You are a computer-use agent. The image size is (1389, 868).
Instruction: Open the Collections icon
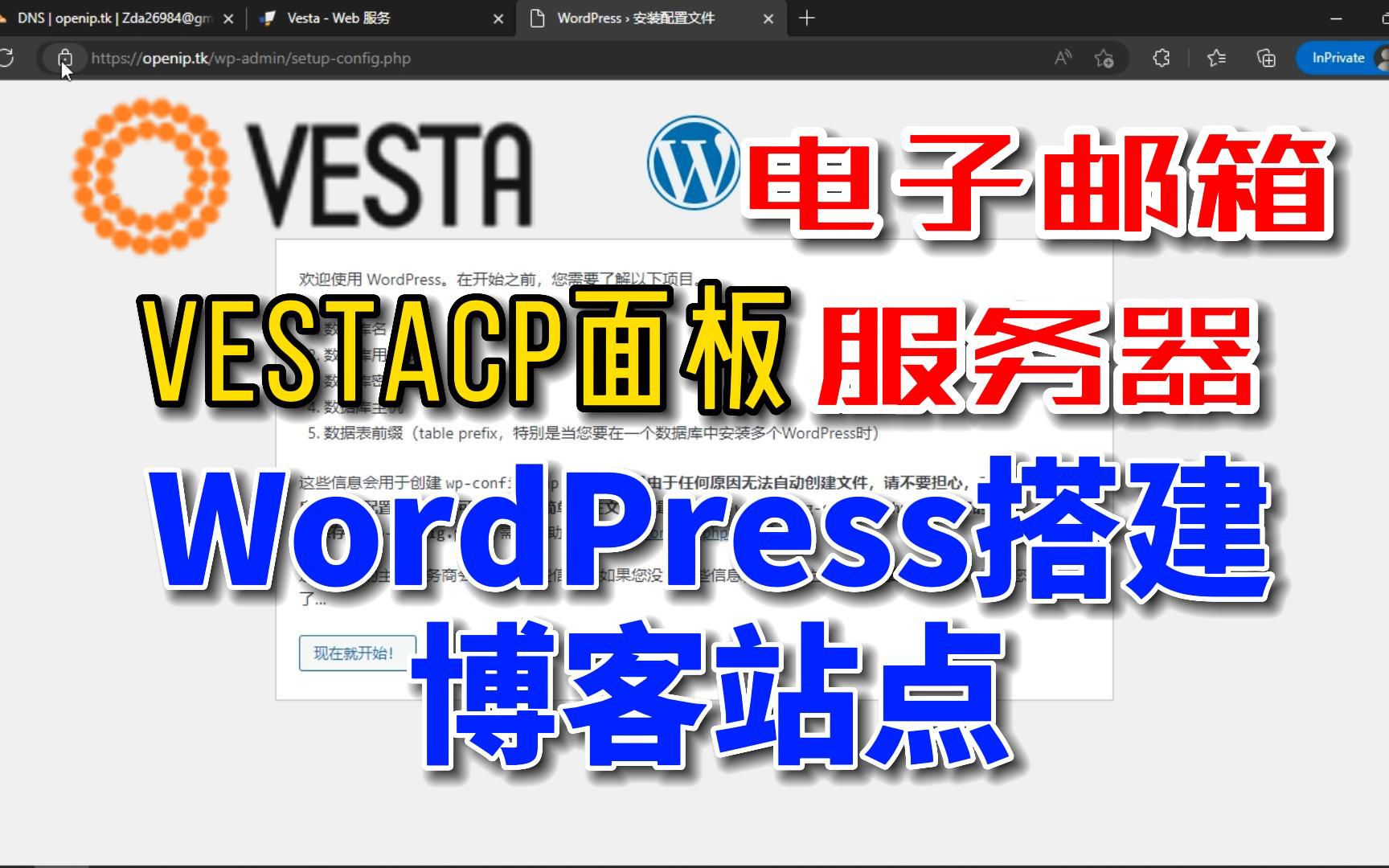click(1266, 58)
